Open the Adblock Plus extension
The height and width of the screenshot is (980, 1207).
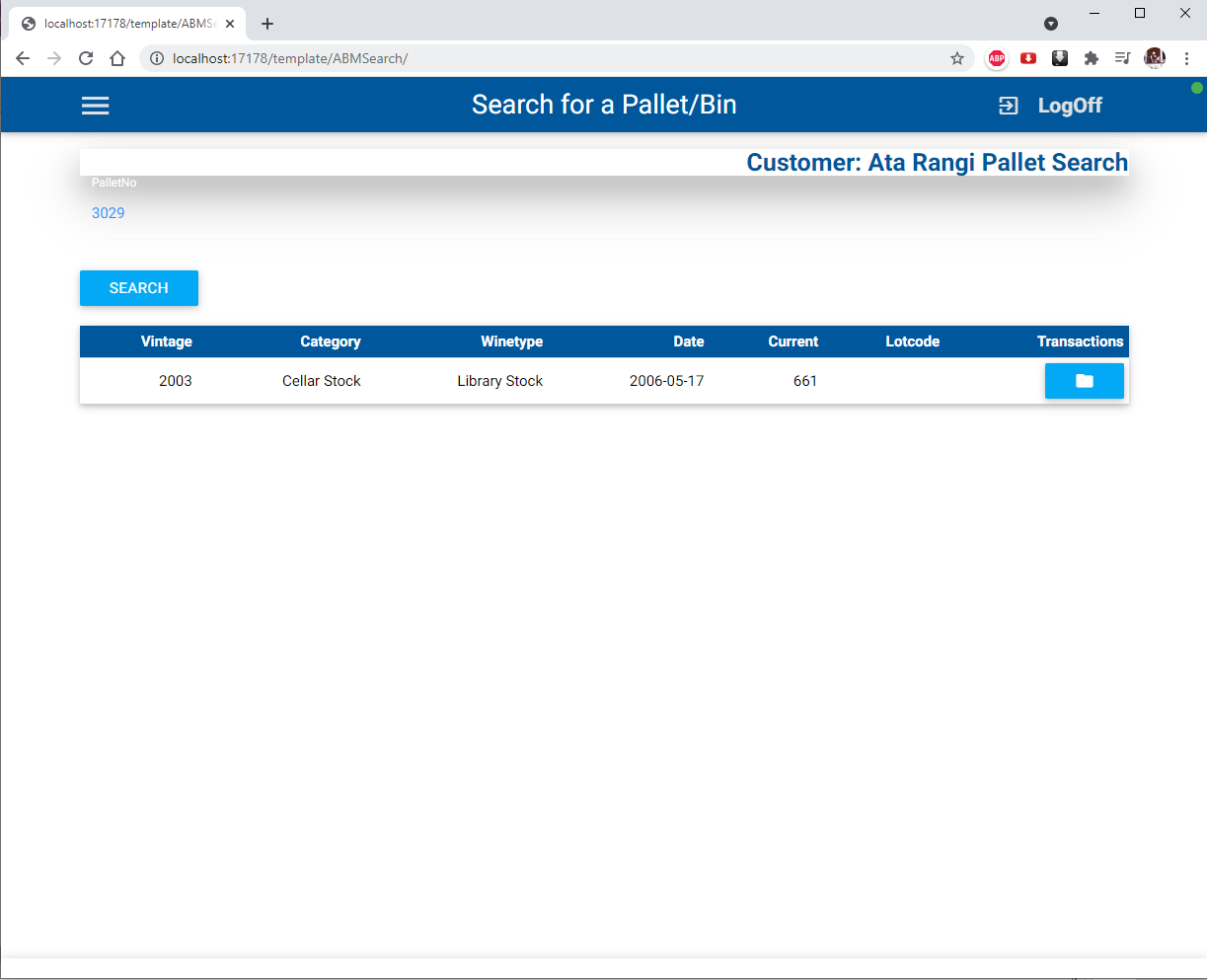[997, 58]
